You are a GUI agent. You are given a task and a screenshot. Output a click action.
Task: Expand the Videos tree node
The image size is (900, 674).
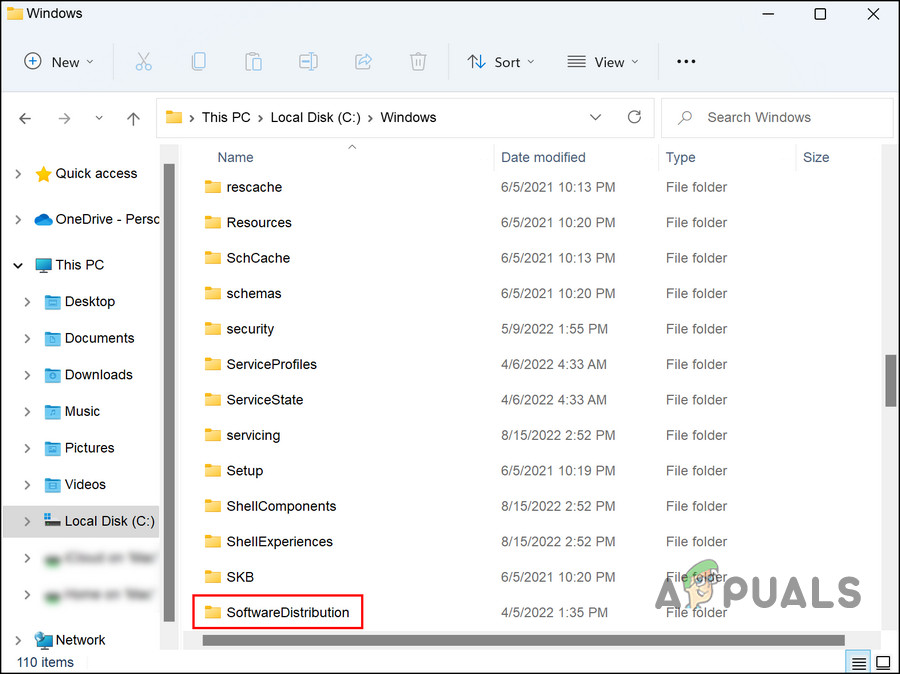click(27, 485)
